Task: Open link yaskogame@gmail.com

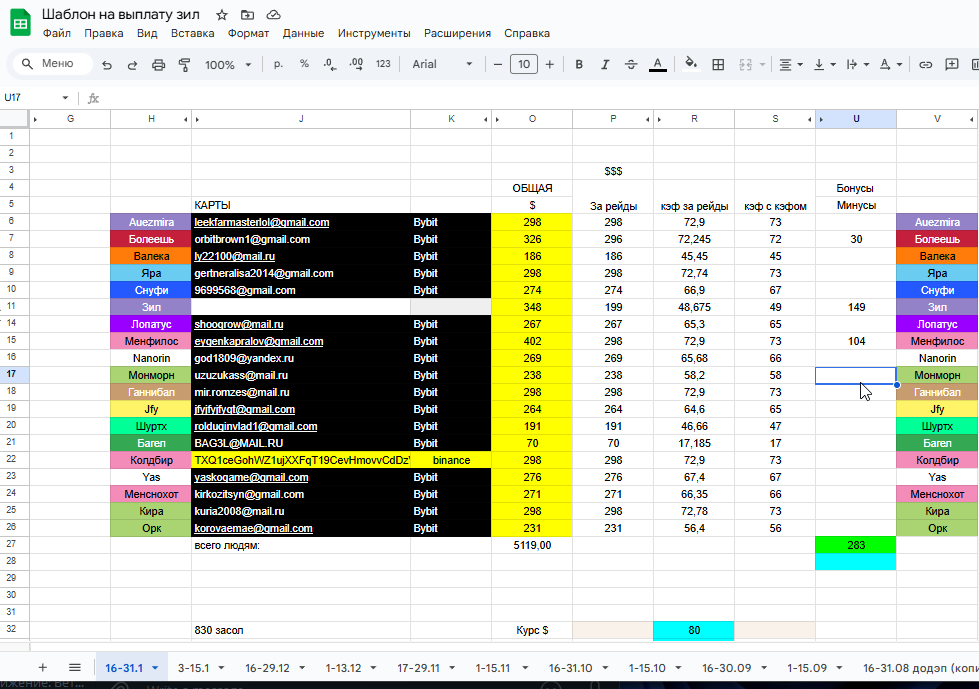Action: click(251, 477)
